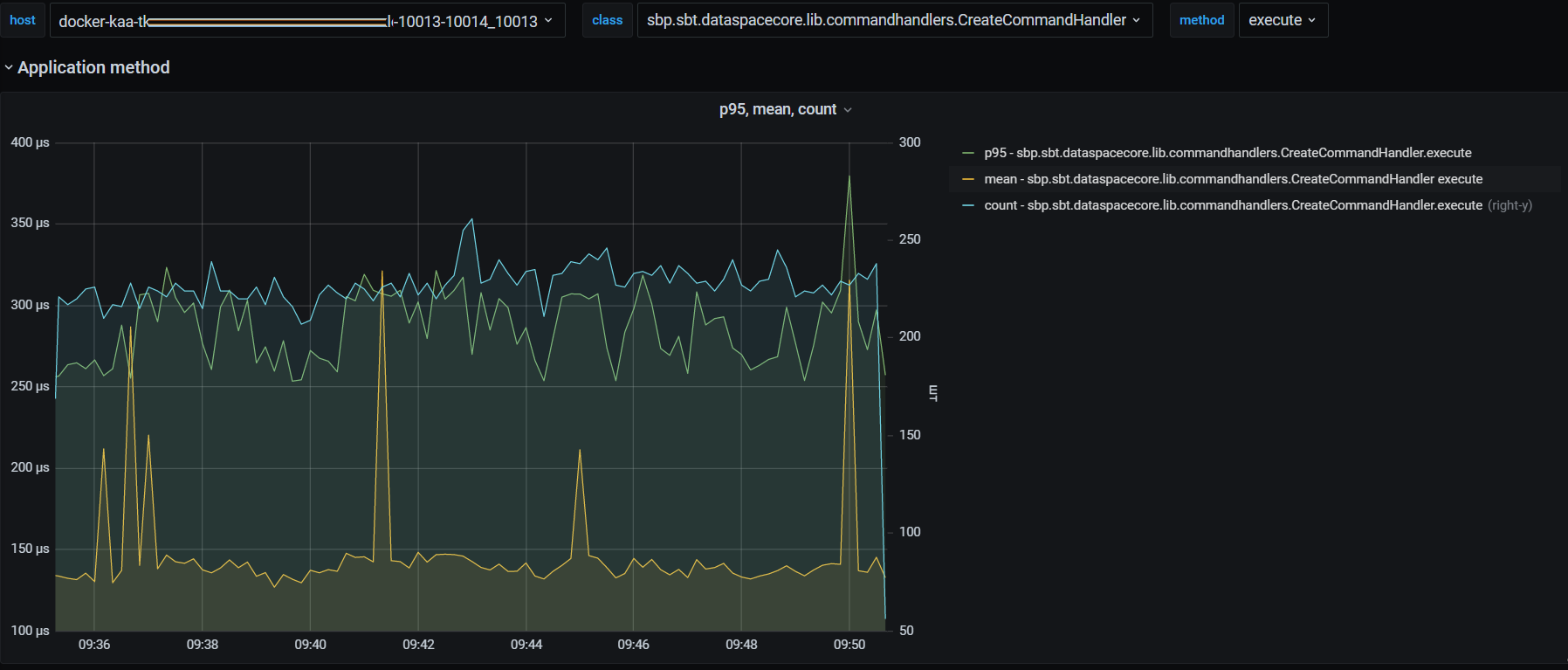Click the host variable label

[x=23, y=20]
